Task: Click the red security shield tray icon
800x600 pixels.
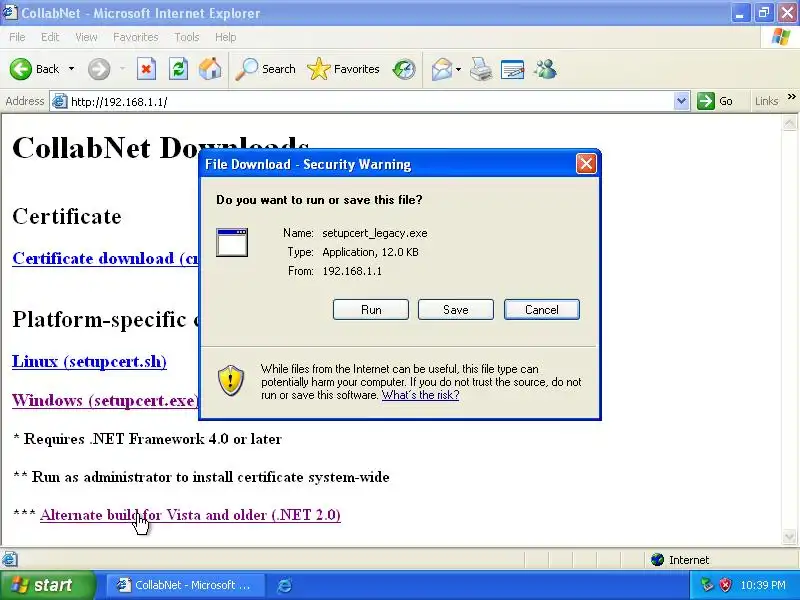Action: (725, 585)
